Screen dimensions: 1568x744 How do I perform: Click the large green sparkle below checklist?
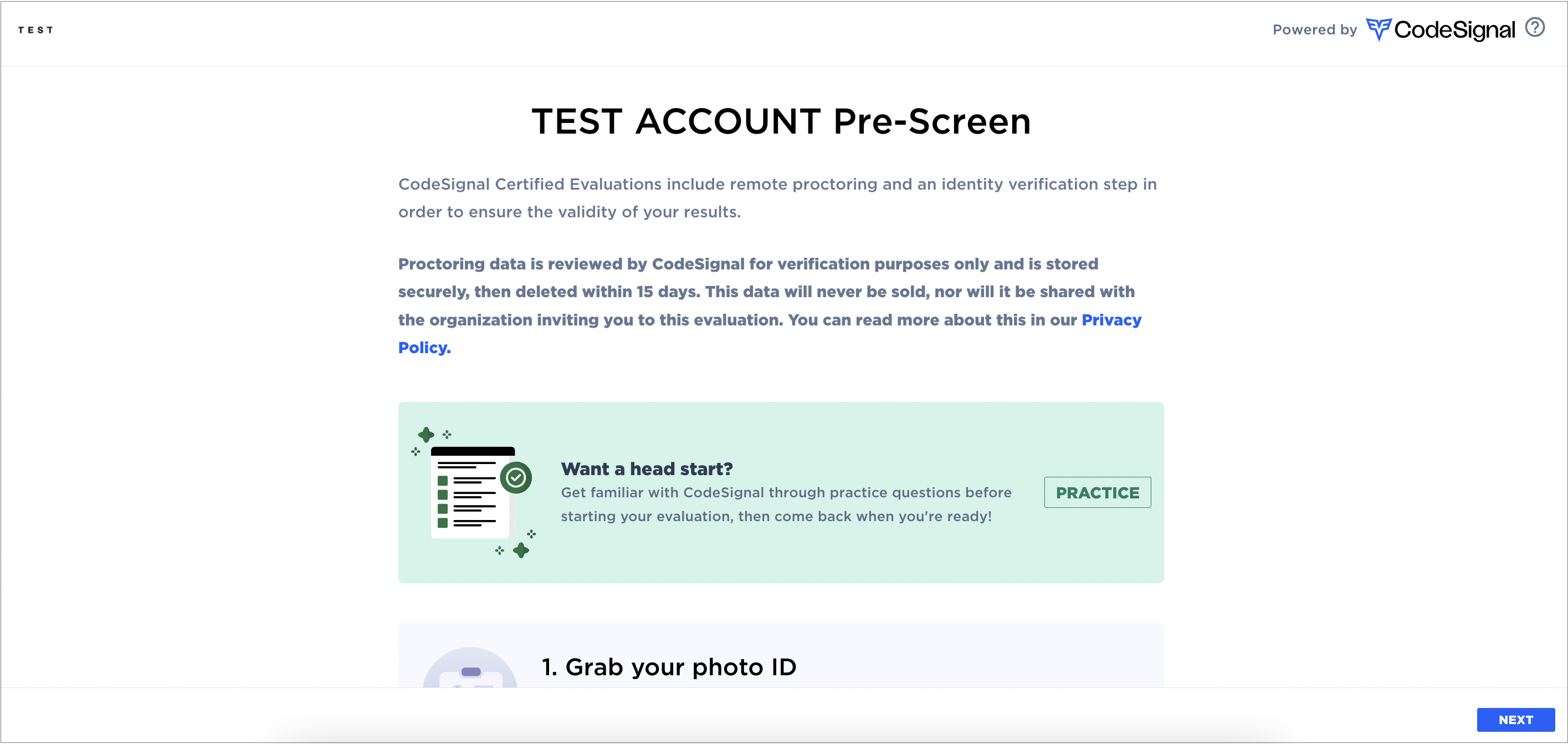521,551
